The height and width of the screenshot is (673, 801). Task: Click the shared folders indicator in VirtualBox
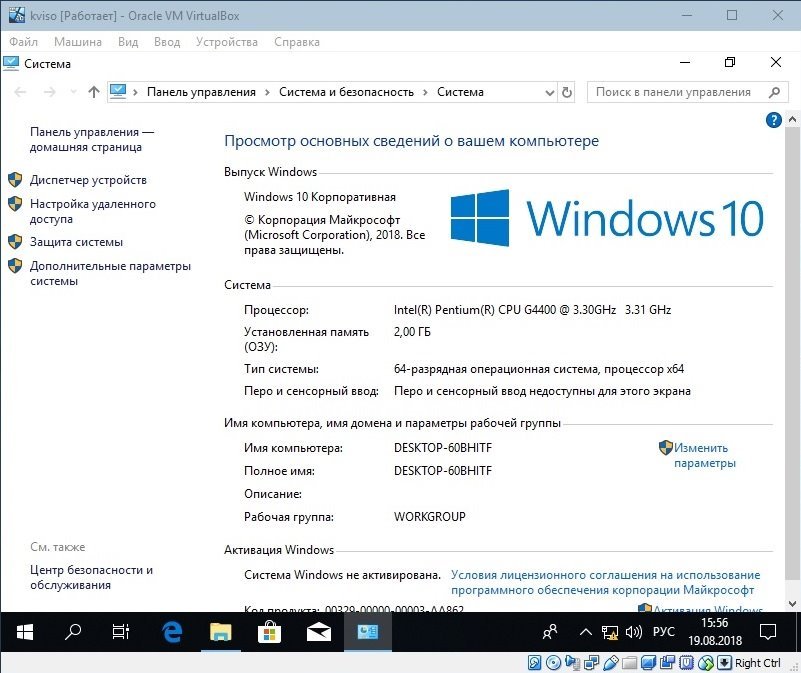(x=629, y=663)
